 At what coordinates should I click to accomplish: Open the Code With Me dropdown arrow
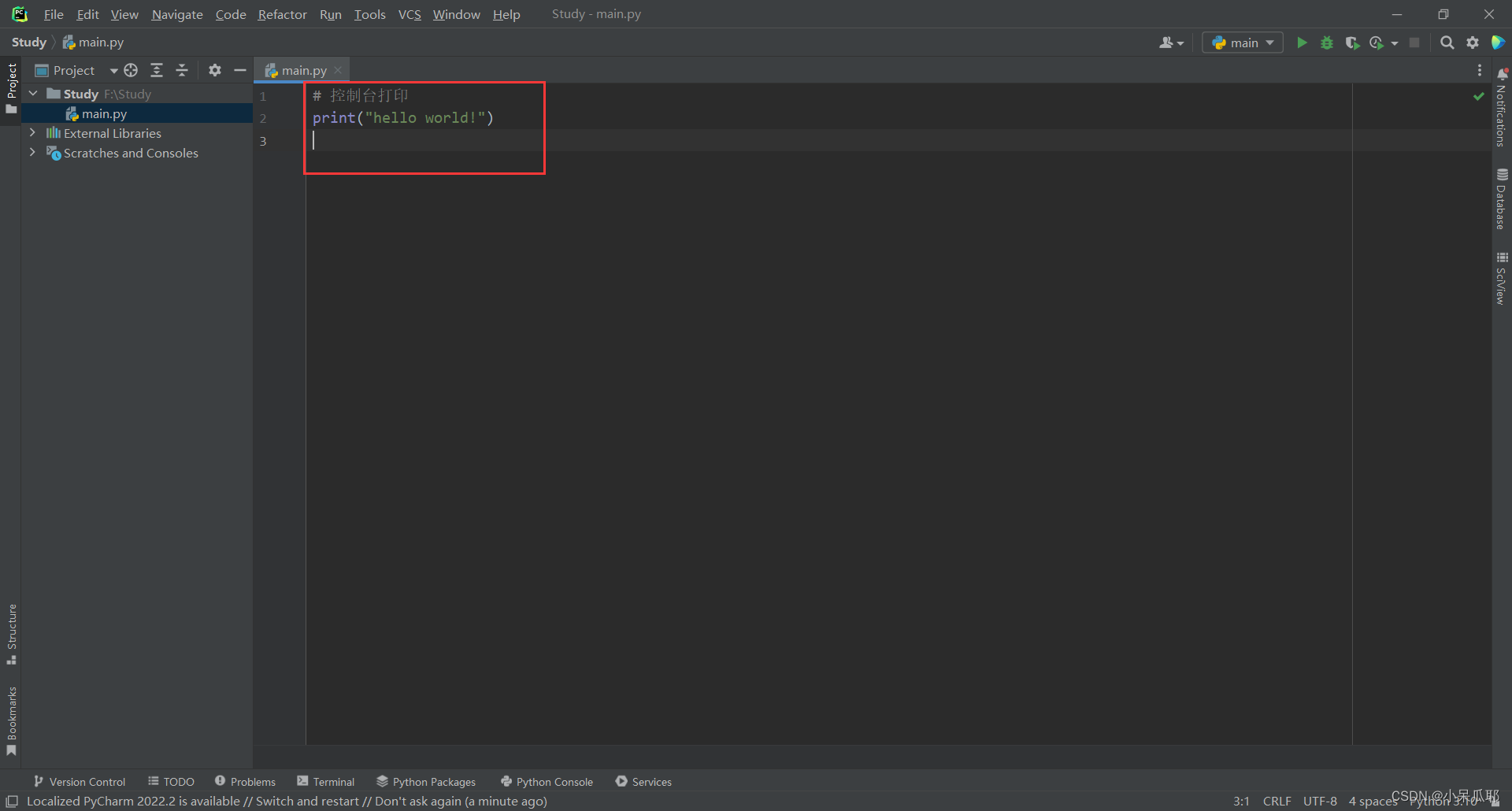click(1180, 43)
